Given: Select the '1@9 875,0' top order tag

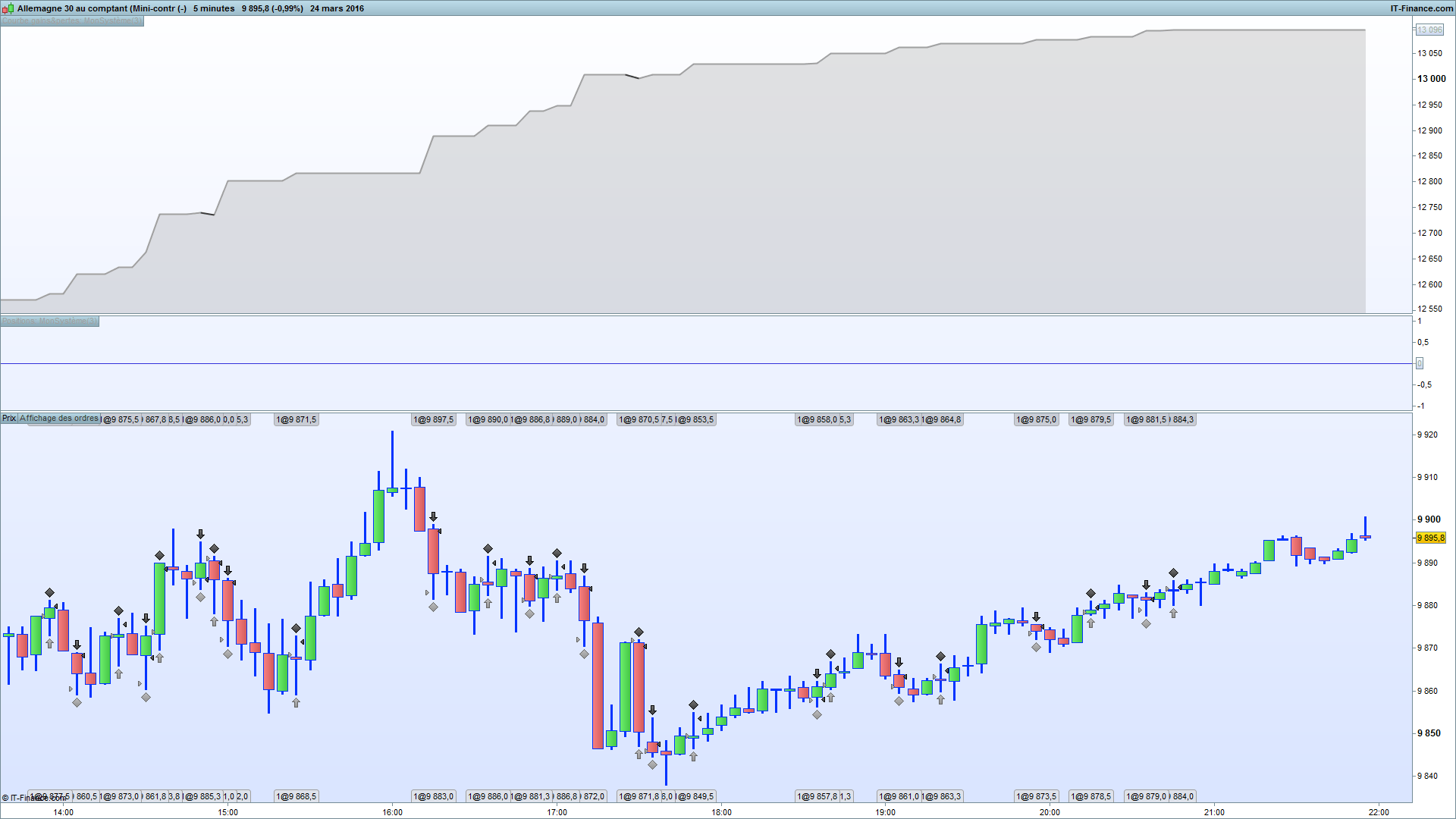Looking at the screenshot, I should click(1036, 420).
